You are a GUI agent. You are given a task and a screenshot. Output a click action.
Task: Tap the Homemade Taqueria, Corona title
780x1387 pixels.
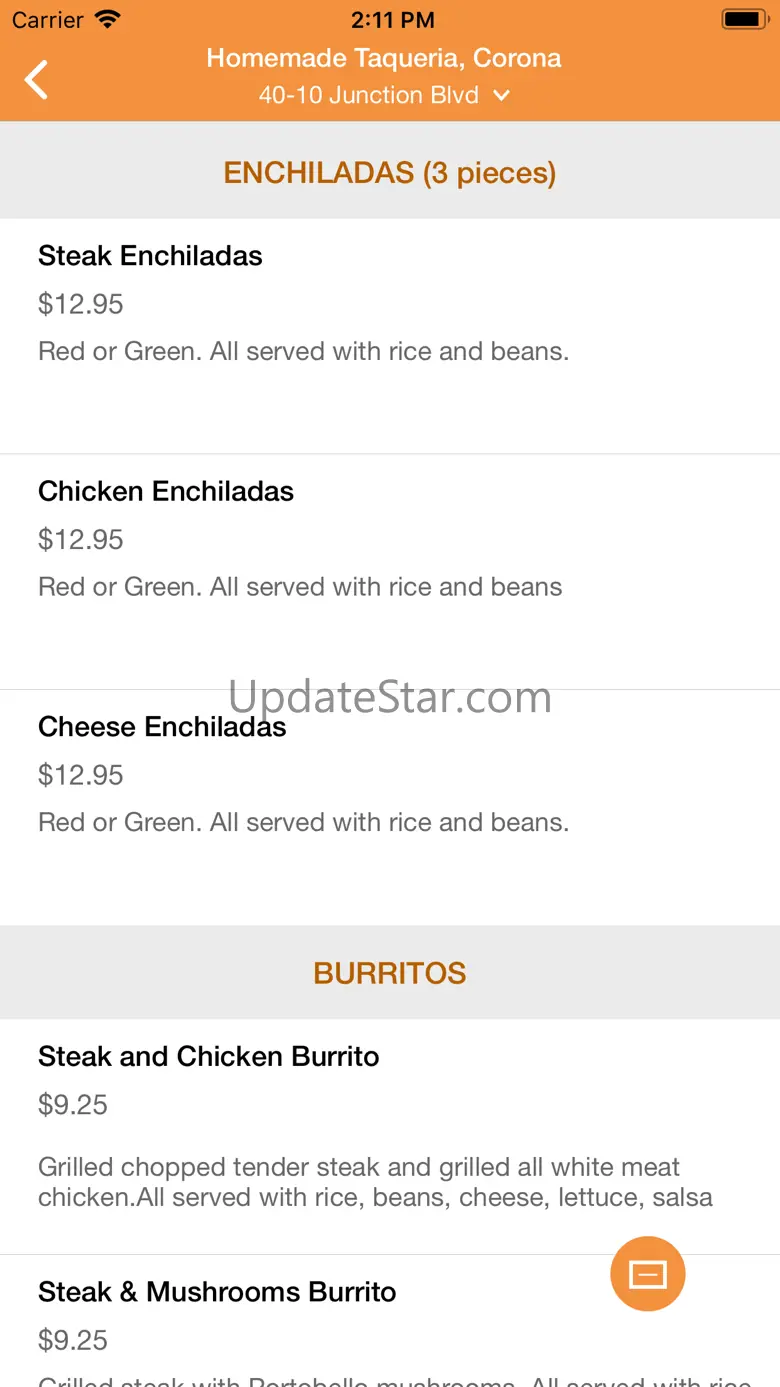(x=384, y=58)
